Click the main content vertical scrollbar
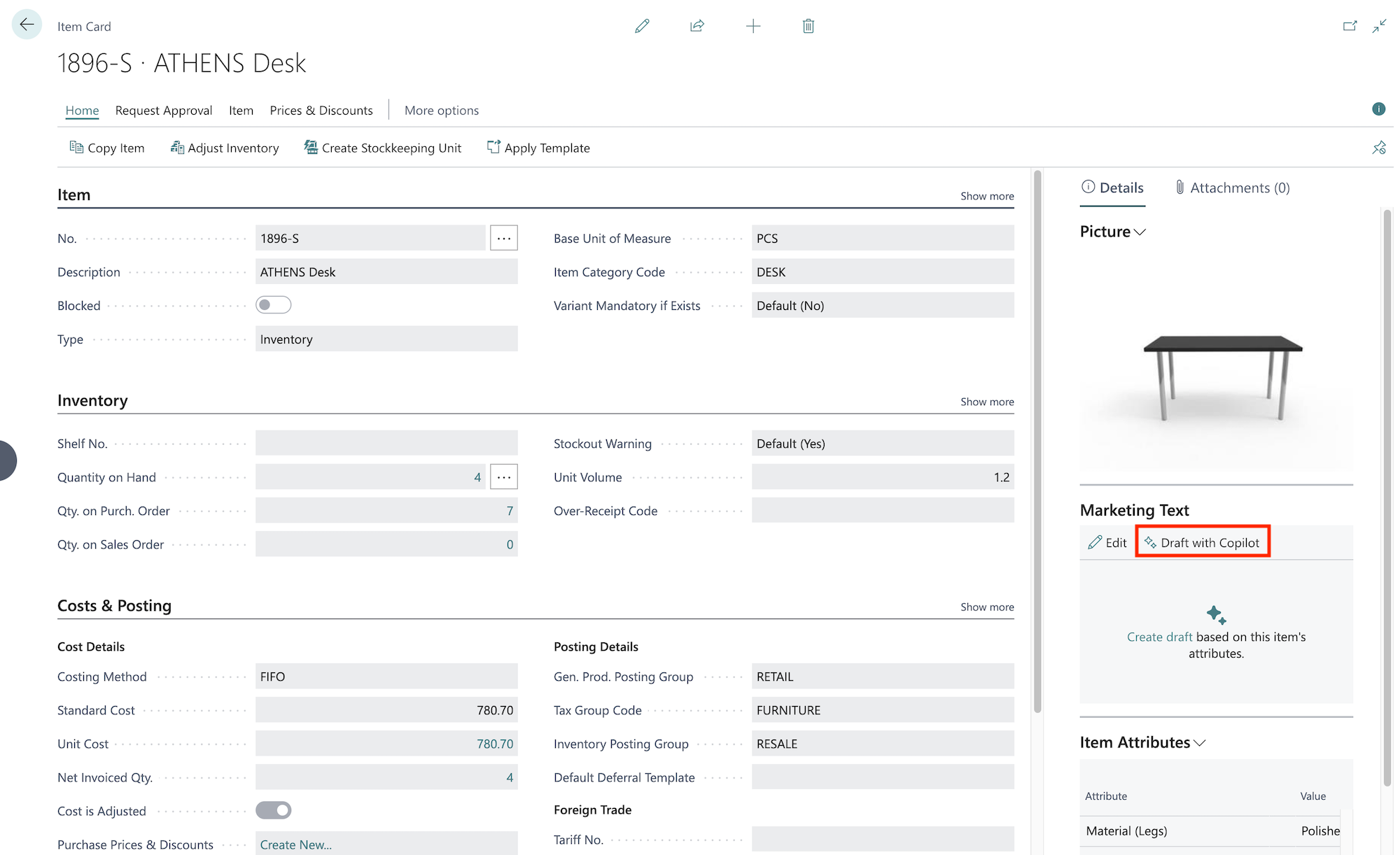Viewport: 1400px width, 855px height. (1037, 442)
